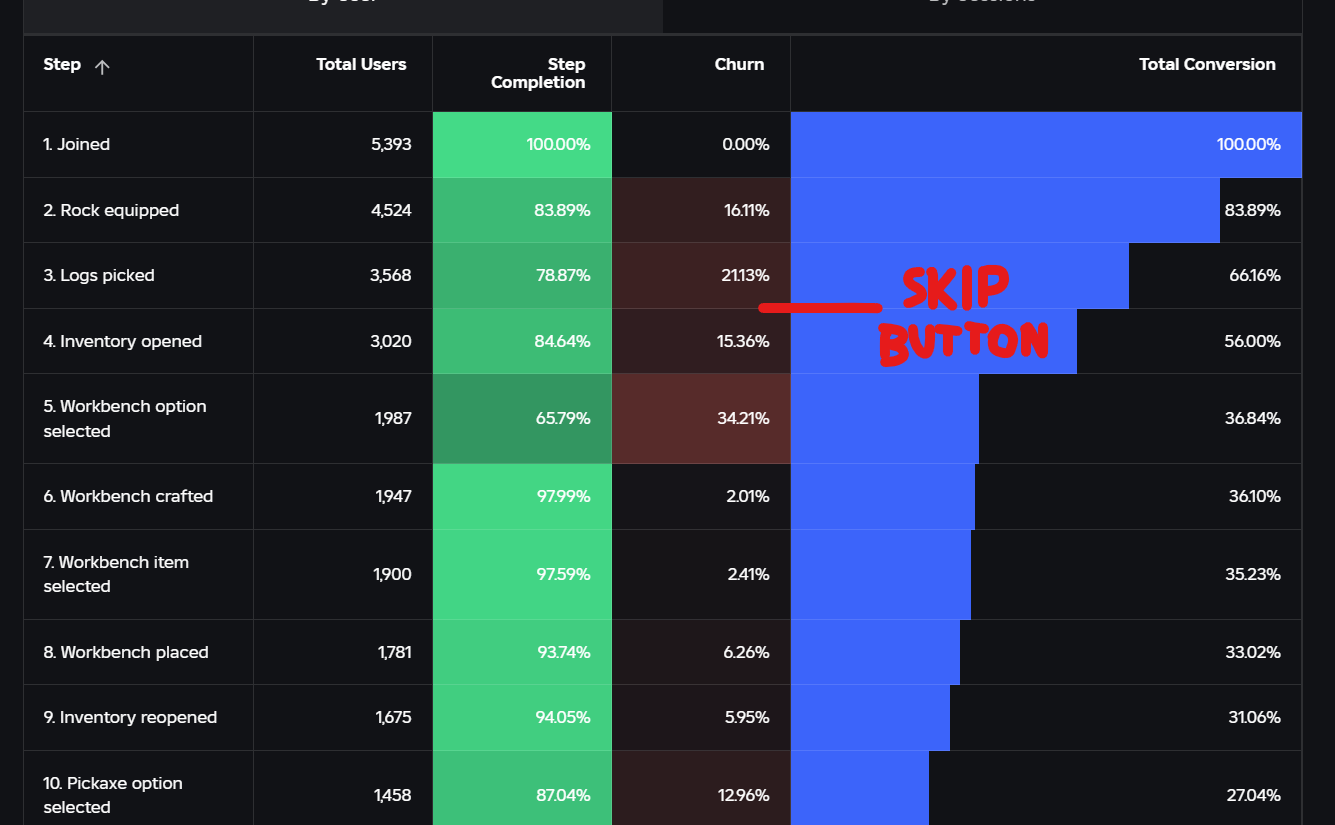Select the '6. Workbench crafted' row label

(x=128, y=496)
